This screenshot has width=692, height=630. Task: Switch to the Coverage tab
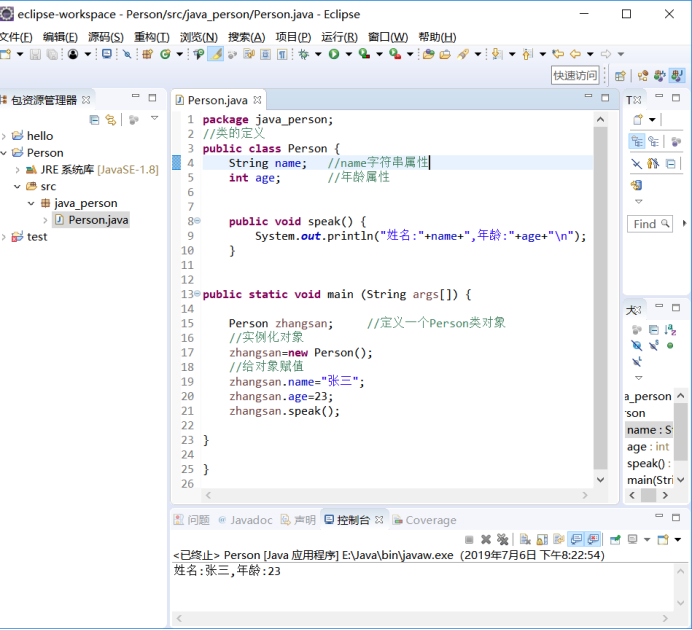430,520
